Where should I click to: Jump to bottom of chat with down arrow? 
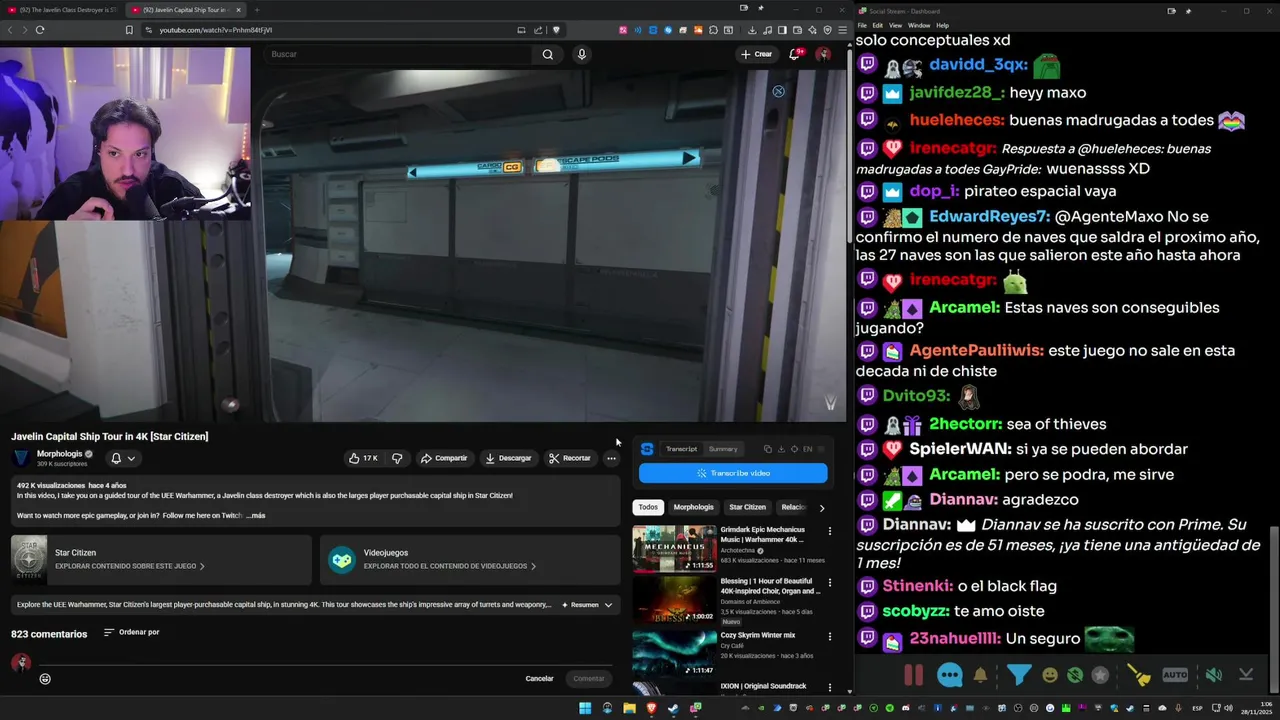(x=1246, y=675)
